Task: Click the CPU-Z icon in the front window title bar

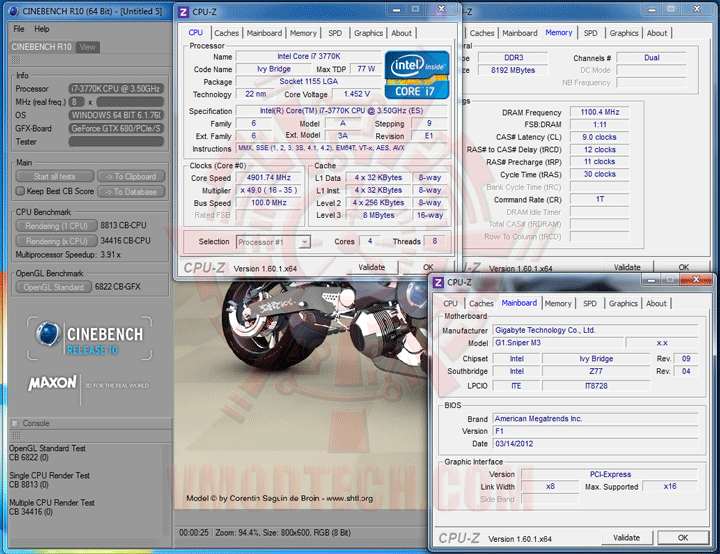Action: [183, 12]
